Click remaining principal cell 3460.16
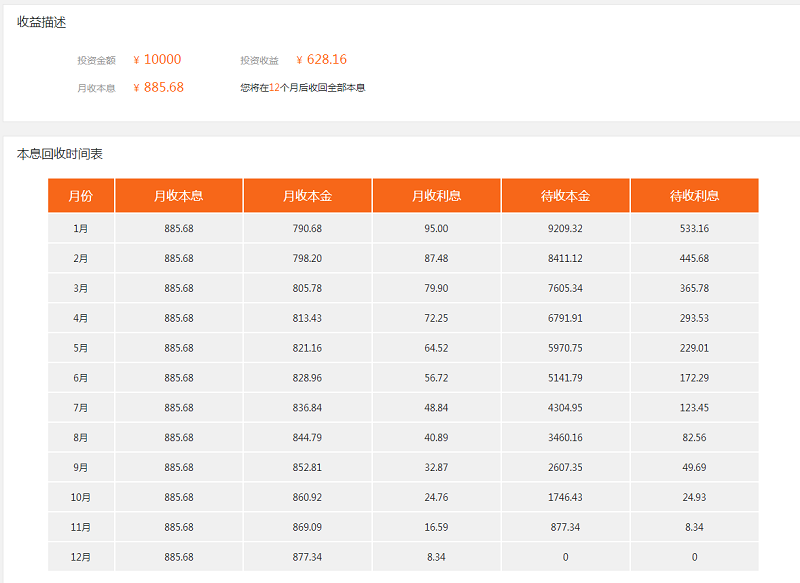 point(565,438)
